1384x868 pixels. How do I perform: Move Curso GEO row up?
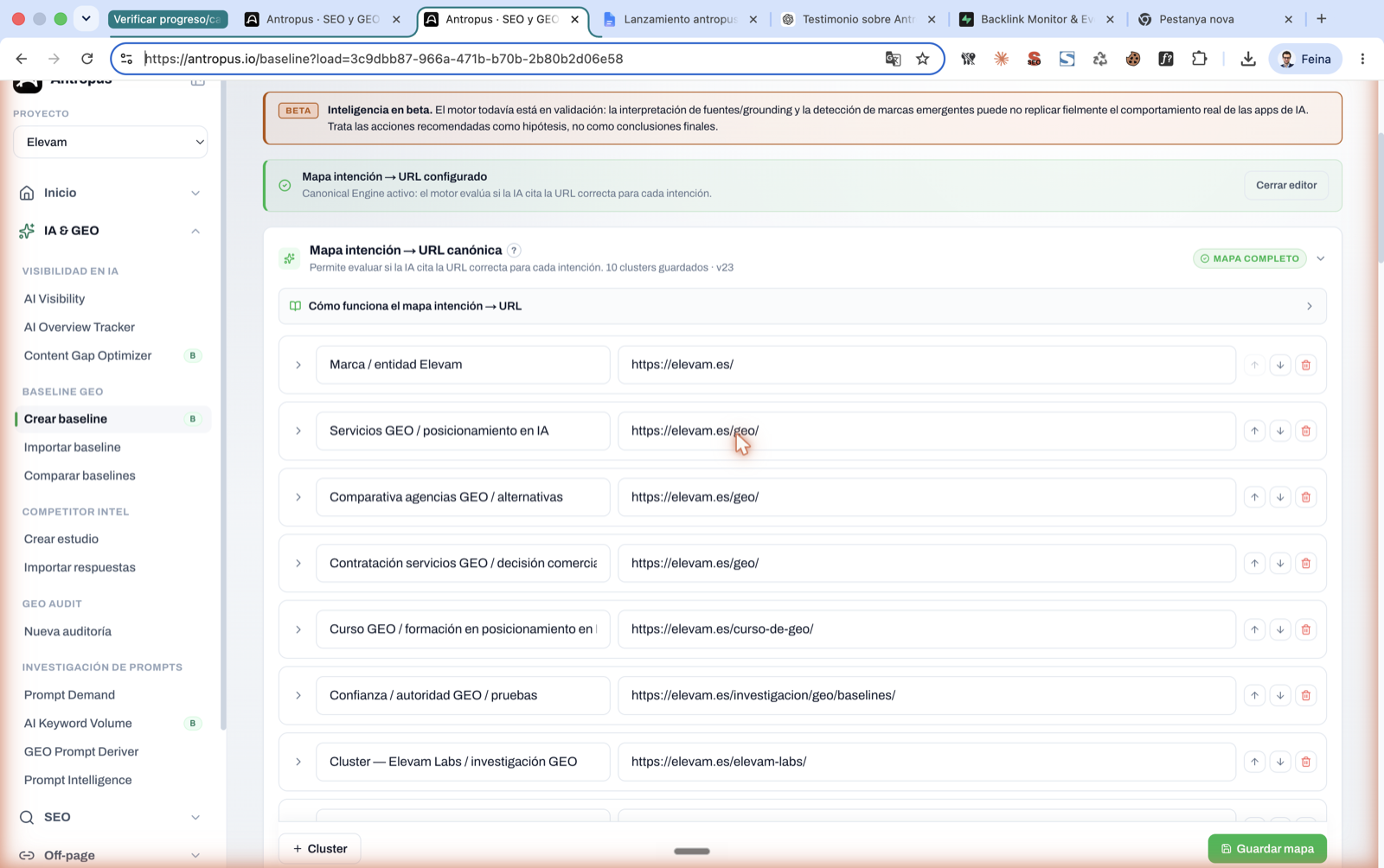tap(1254, 629)
